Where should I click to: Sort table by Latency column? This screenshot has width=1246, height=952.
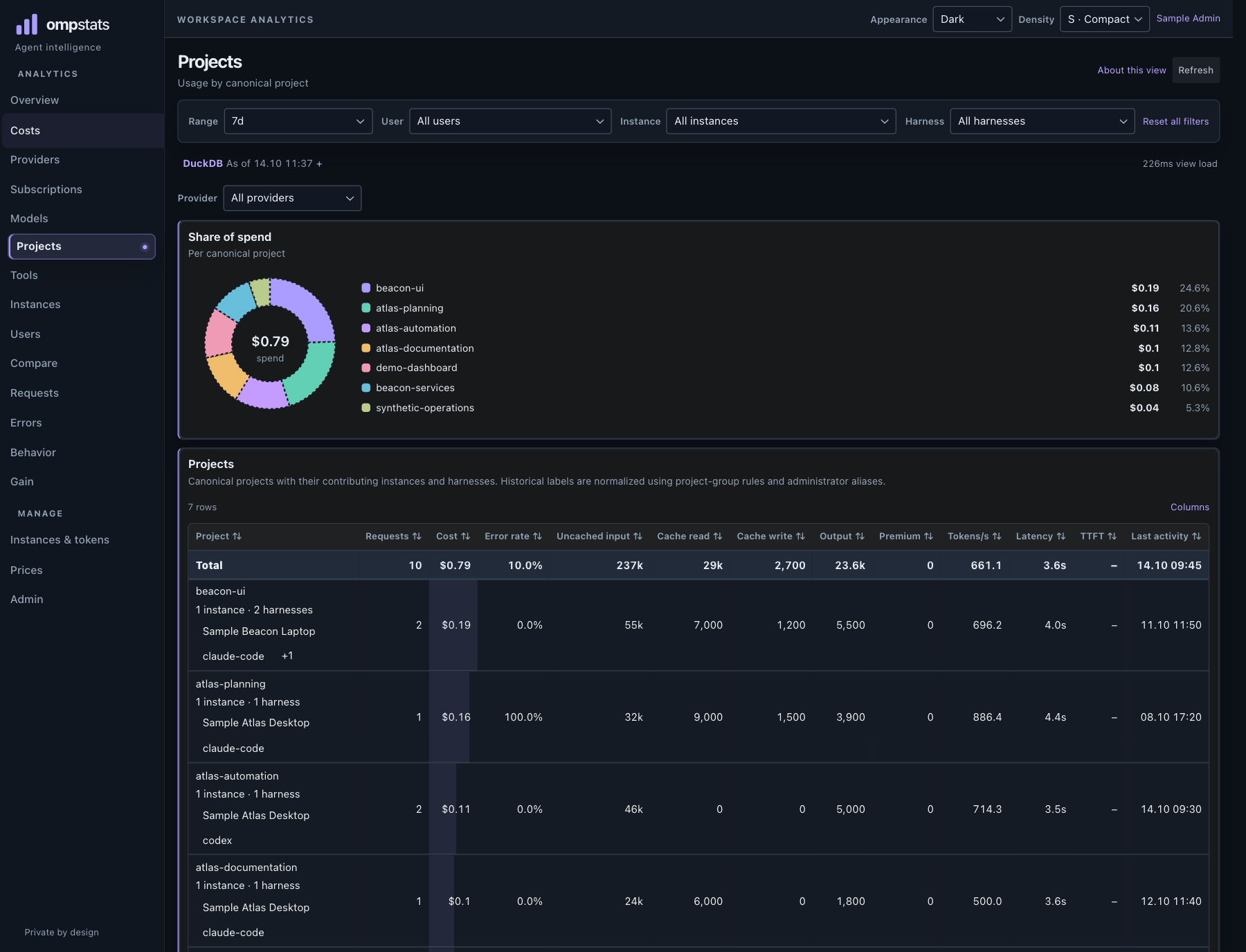pyautogui.click(x=1040, y=536)
